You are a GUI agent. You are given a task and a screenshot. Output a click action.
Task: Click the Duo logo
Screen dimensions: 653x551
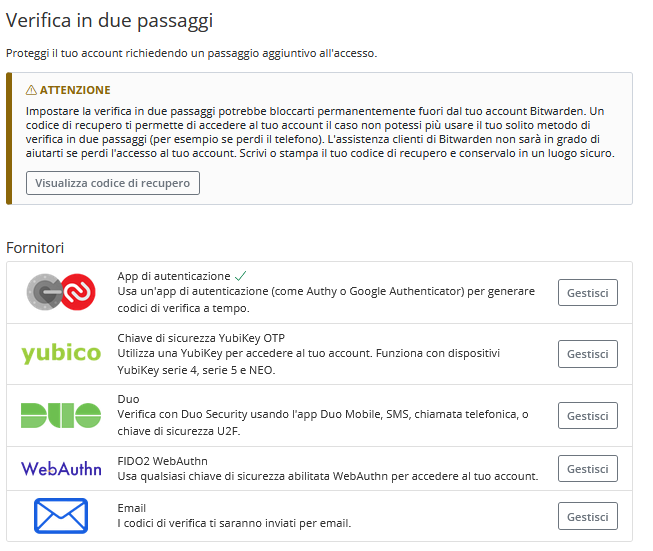[x=61, y=415]
